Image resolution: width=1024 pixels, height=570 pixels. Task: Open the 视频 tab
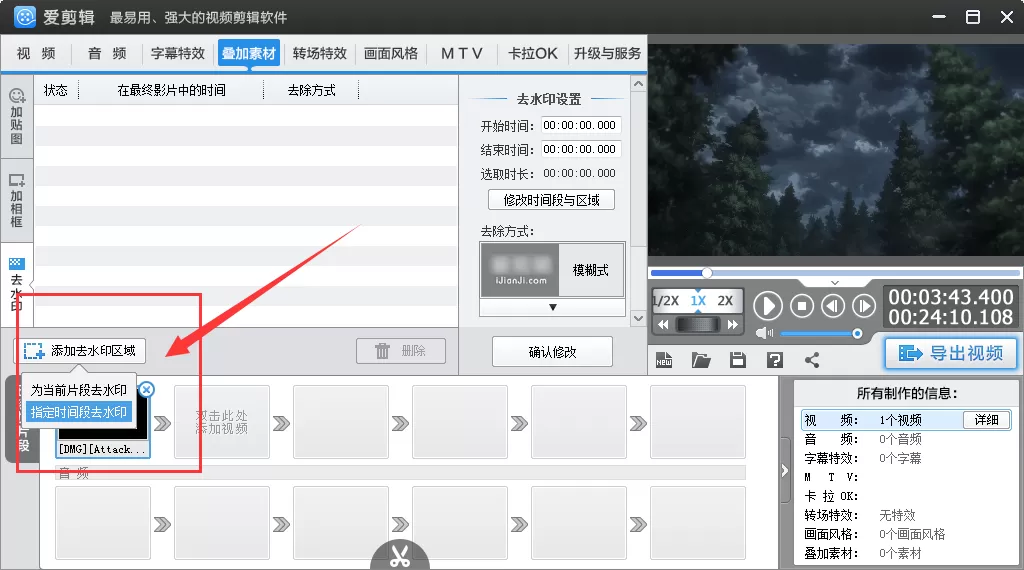pos(36,54)
